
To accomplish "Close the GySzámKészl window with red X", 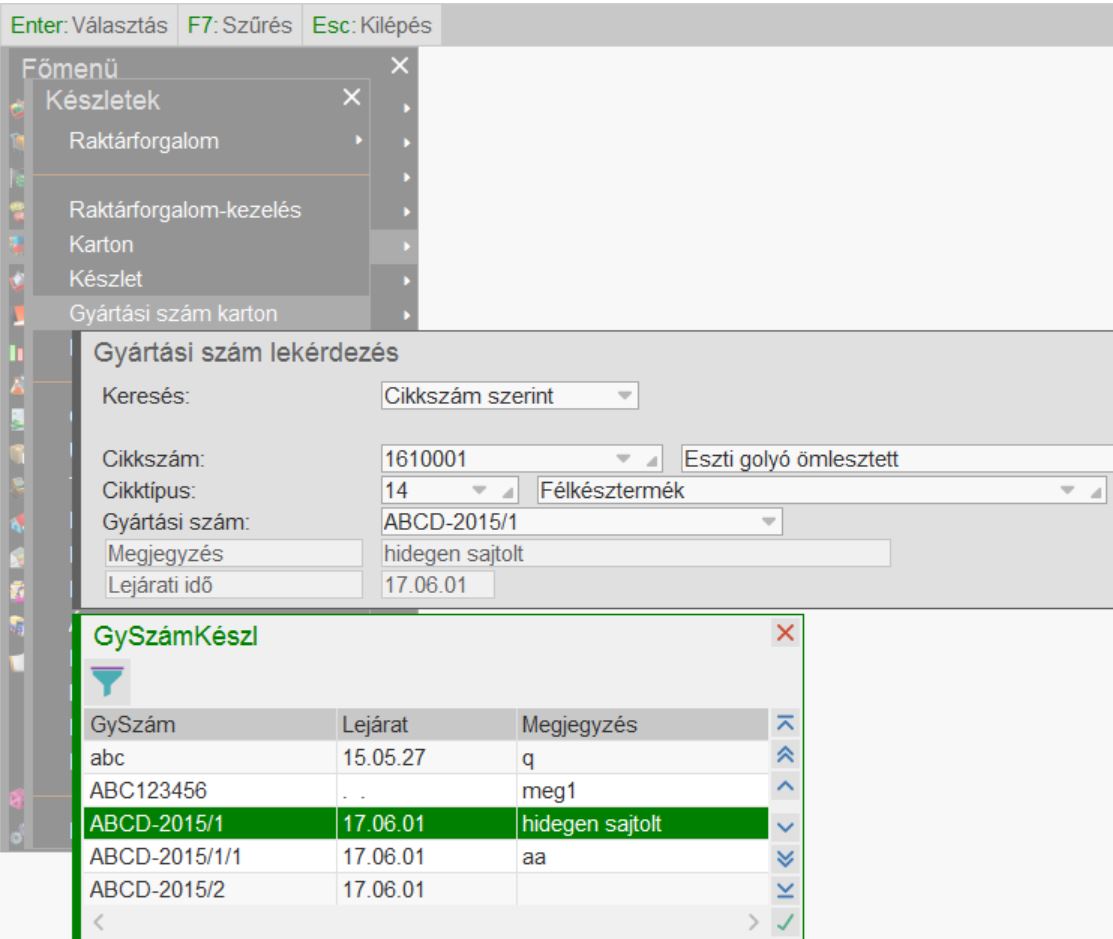I will [x=785, y=633].
